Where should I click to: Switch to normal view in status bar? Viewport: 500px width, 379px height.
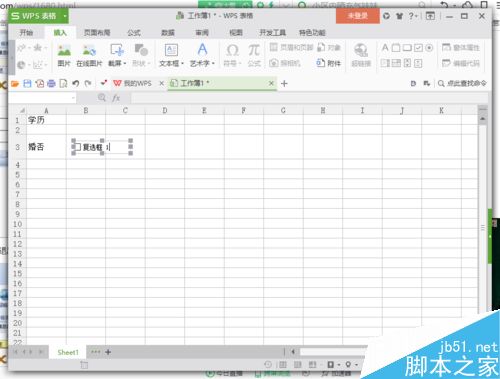[x=282, y=364]
